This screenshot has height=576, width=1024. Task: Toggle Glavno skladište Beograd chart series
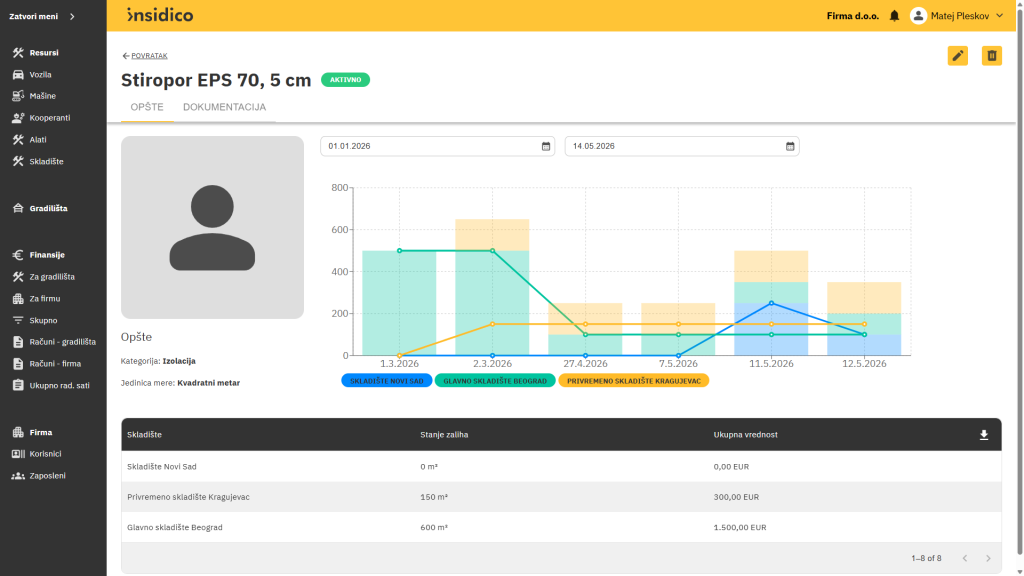[495, 381]
